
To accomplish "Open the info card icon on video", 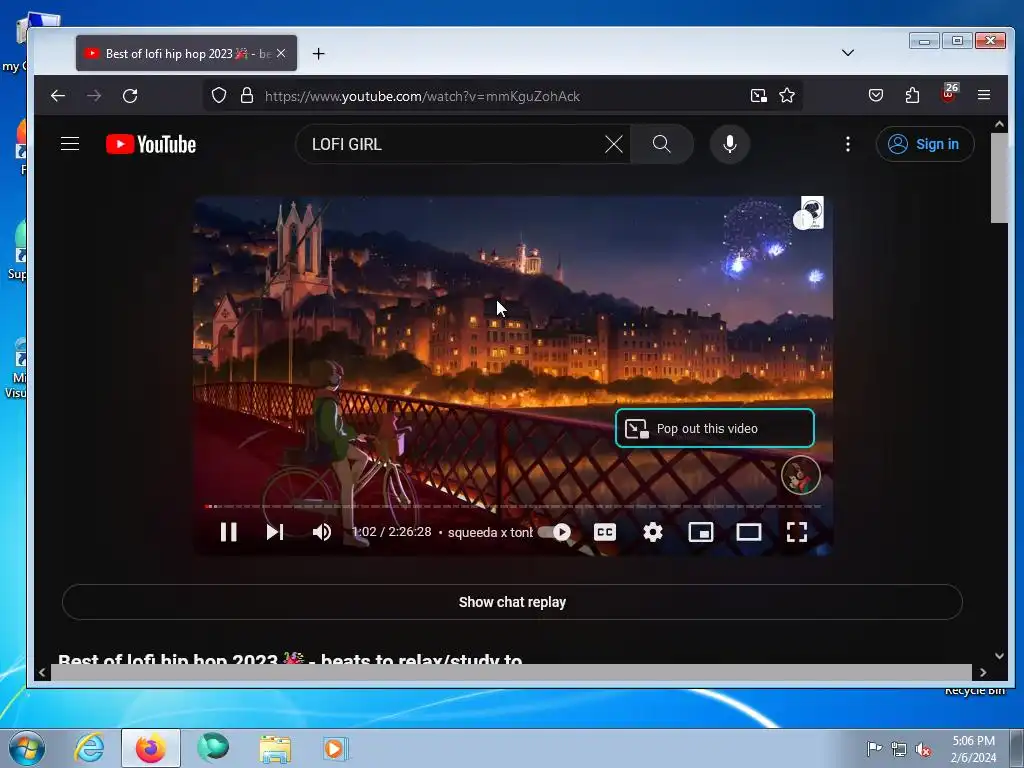I will tap(803, 220).
